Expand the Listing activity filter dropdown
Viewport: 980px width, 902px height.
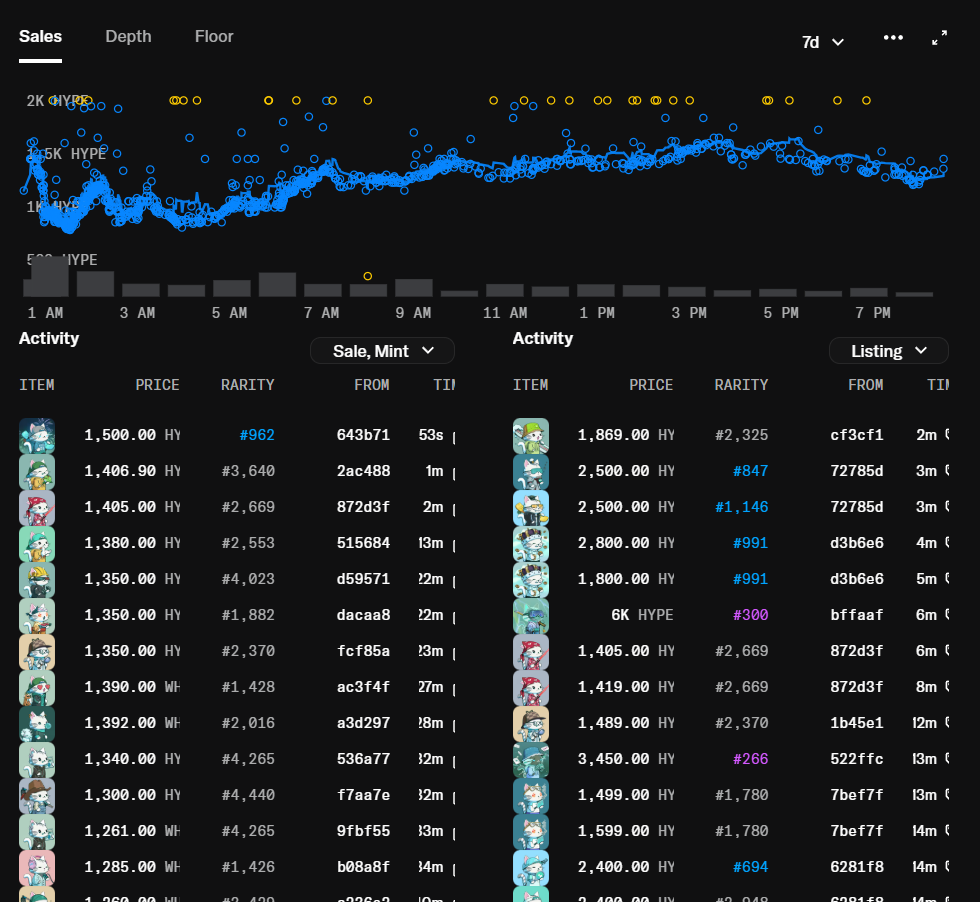[888, 351]
